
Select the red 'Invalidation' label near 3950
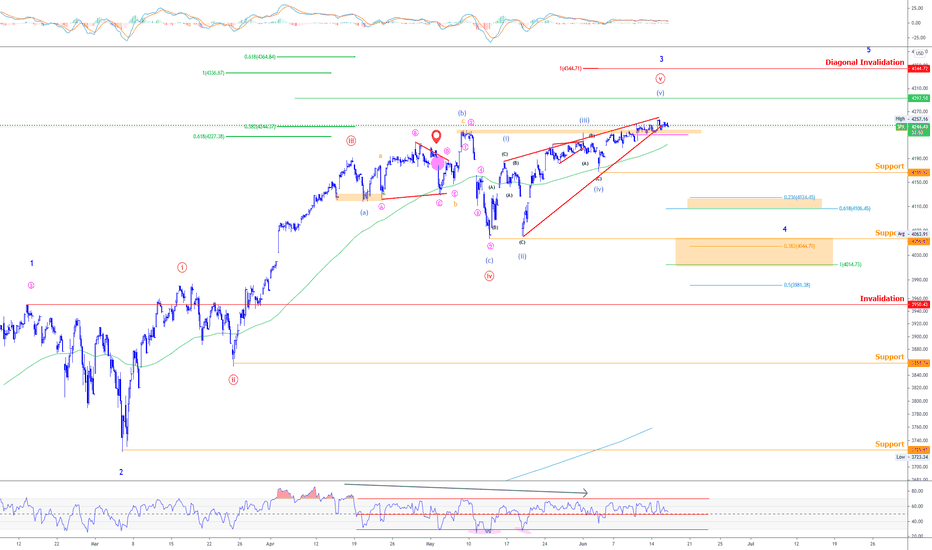click(882, 298)
